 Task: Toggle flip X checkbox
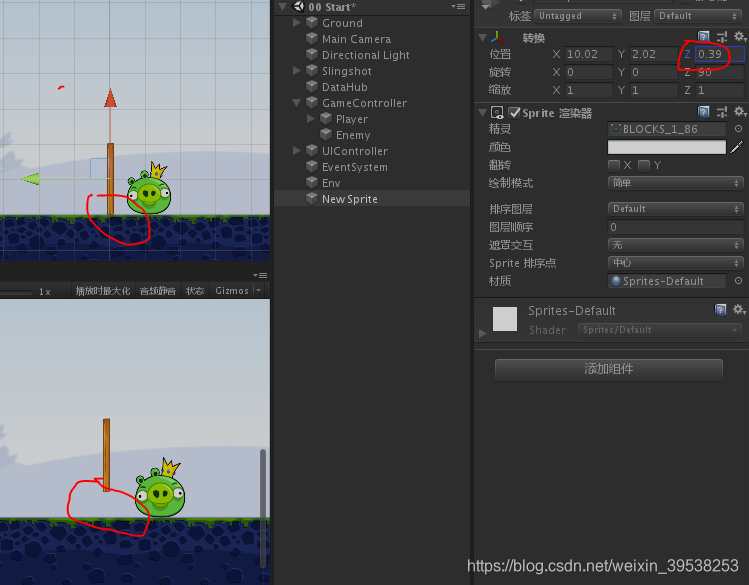[614, 165]
